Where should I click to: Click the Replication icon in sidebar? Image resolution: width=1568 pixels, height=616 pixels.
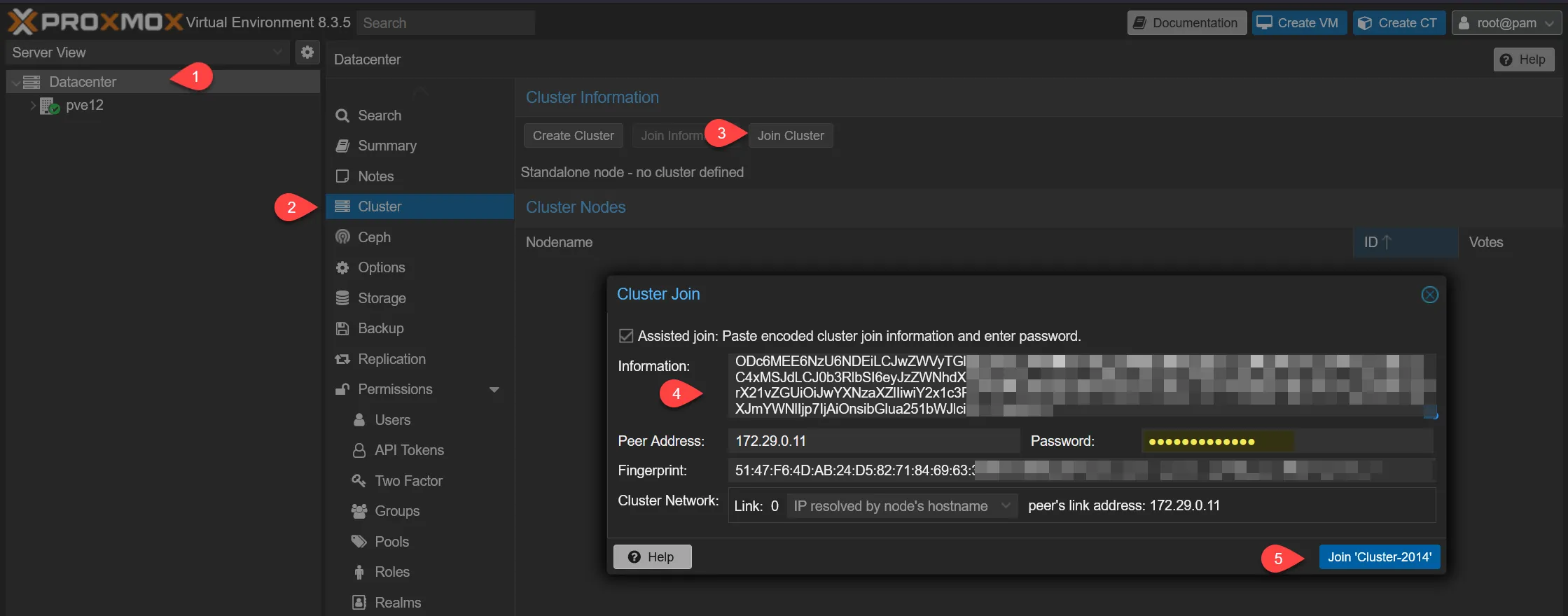coord(342,359)
